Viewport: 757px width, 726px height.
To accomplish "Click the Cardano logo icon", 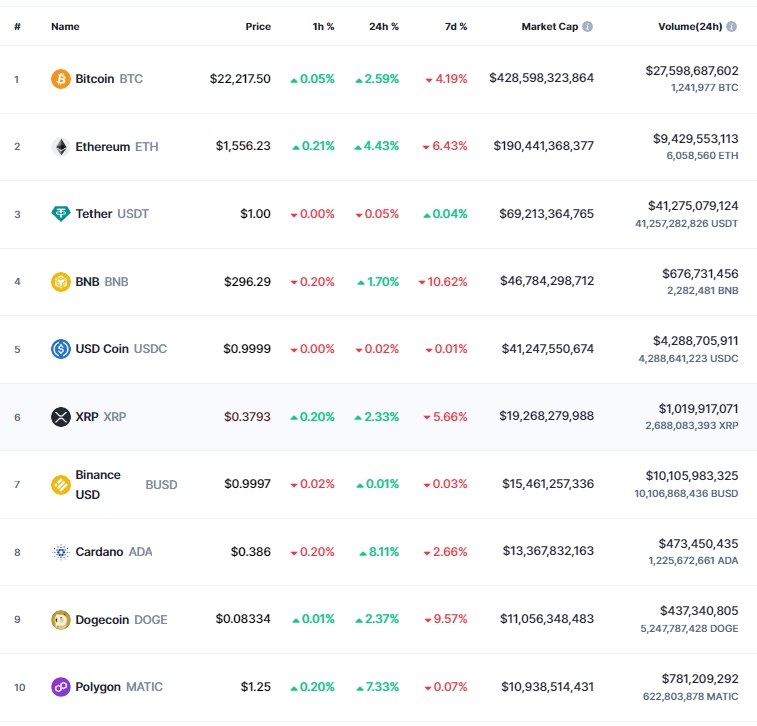I will [61, 552].
